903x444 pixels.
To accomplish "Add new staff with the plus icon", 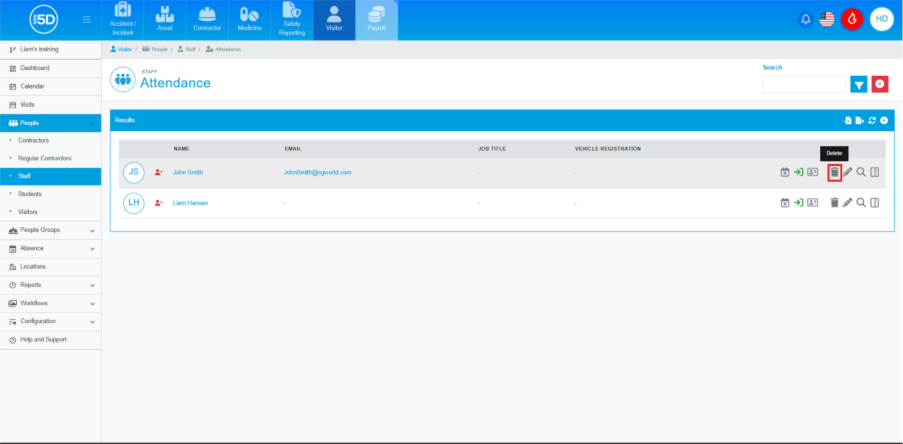I will coord(884,120).
